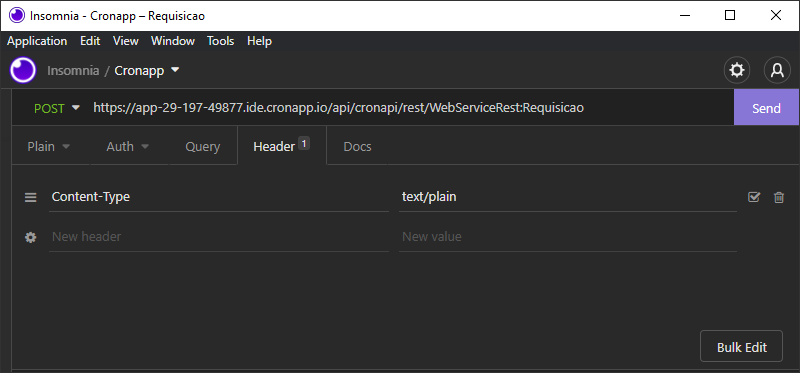Screen dimensions: 800x373
Task: Delete the Content-Type header via trash icon
Action: pos(779,197)
